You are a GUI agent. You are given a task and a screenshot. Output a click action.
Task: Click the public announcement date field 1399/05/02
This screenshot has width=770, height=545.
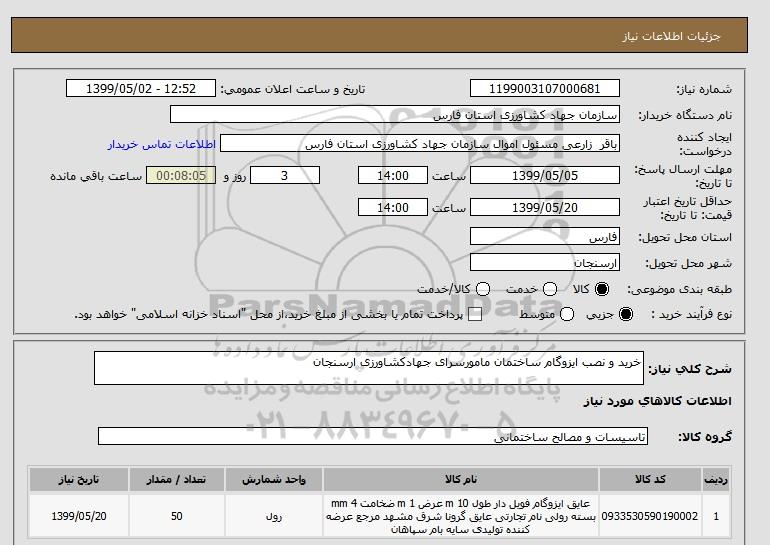[141, 88]
